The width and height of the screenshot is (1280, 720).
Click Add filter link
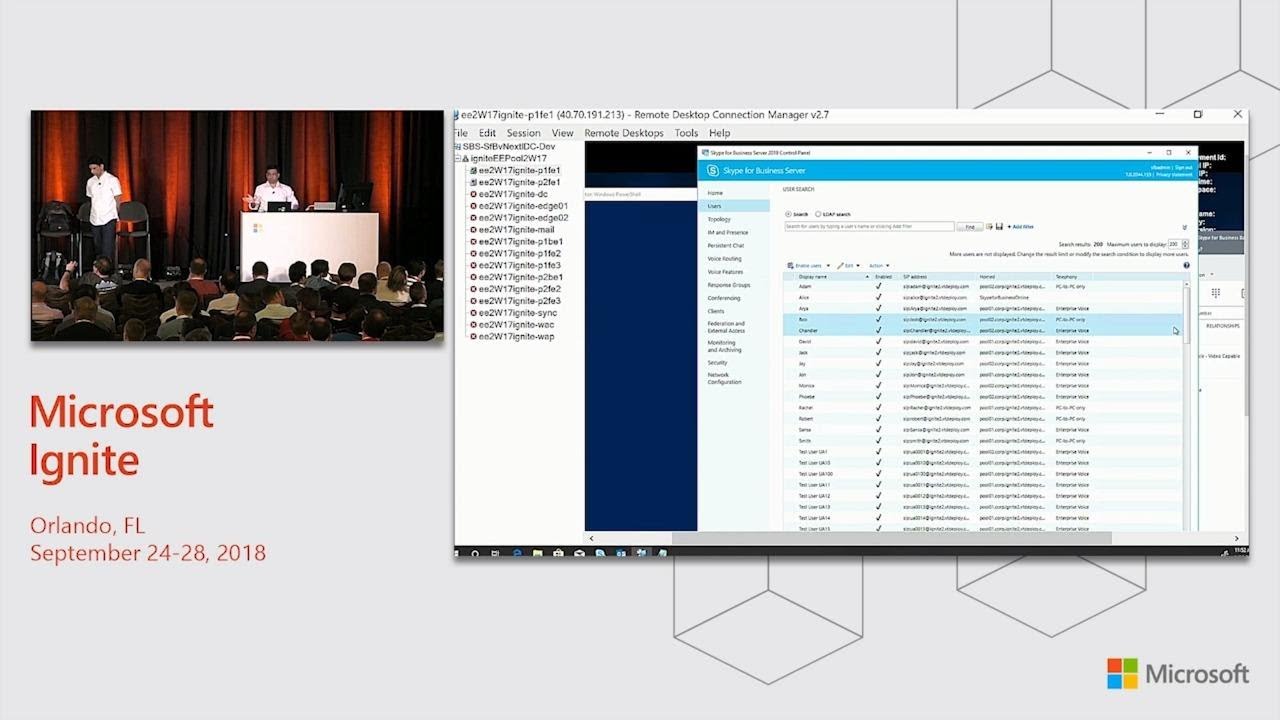point(1021,227)
